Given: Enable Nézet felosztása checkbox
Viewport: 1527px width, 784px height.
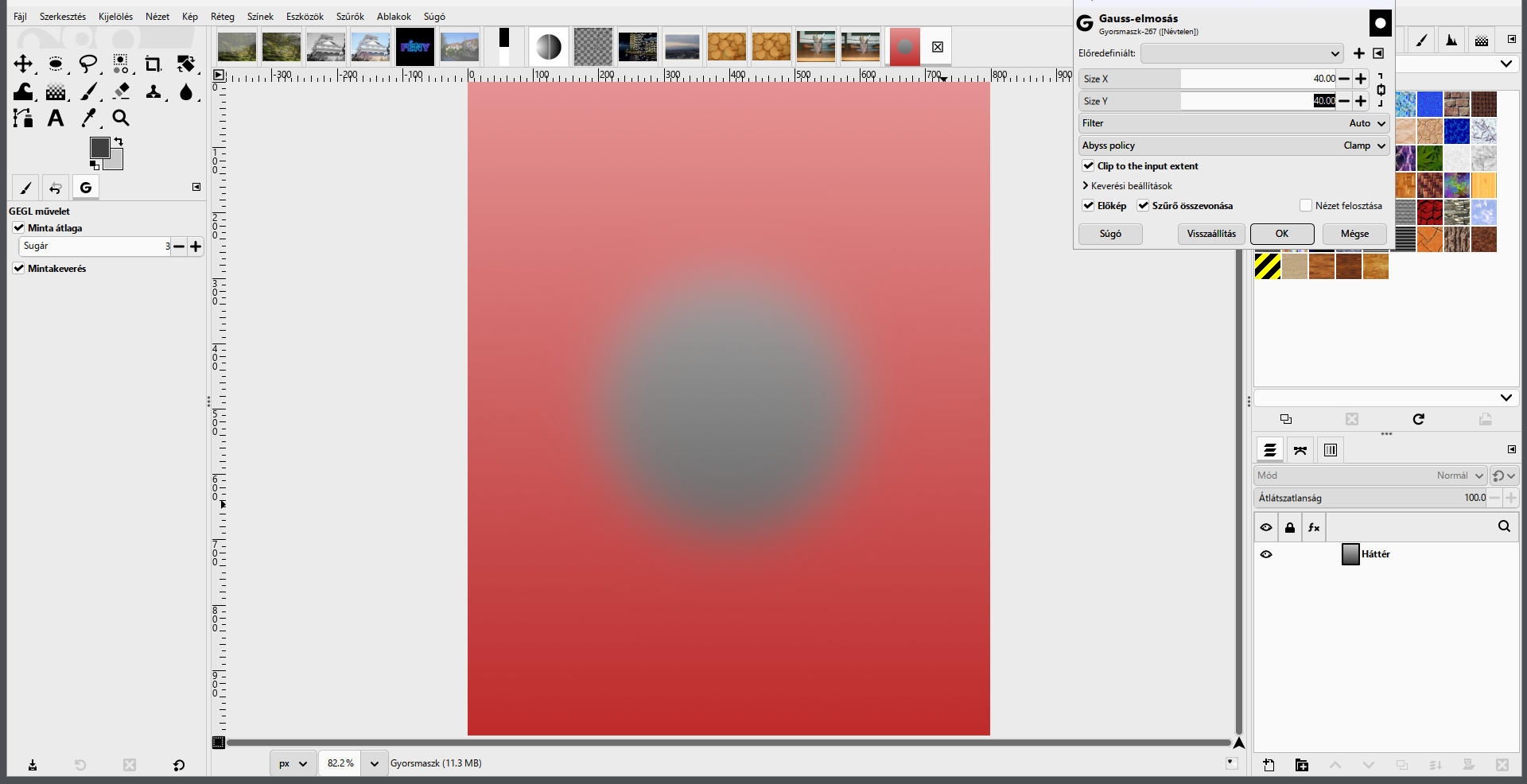Looking at the screenshot, I should (x=1306, y=206).
